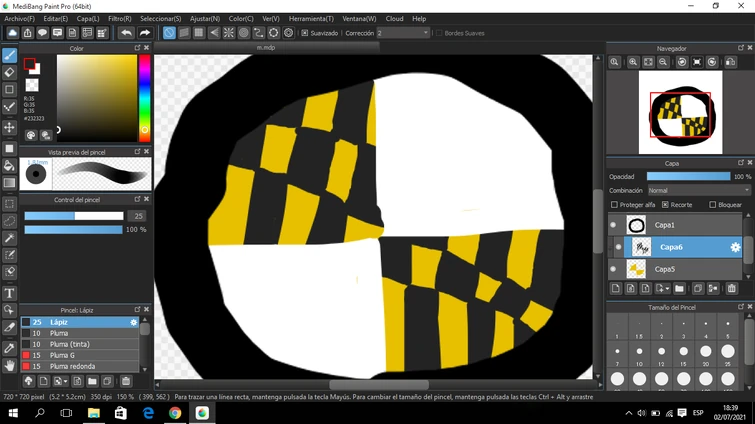This screenshot has height=424, width=755.
Task: Open the Filtro(R) menu
Action: coord(119,18)
